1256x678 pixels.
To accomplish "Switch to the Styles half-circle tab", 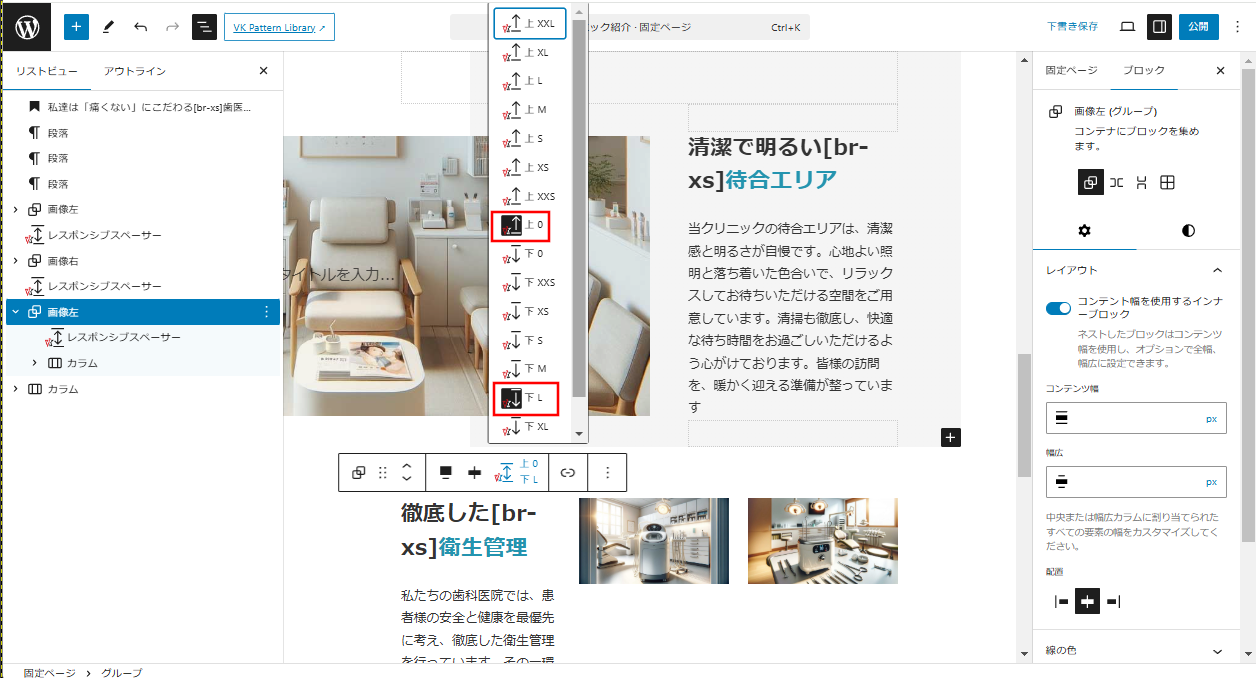I will (x=1188, y=230).
